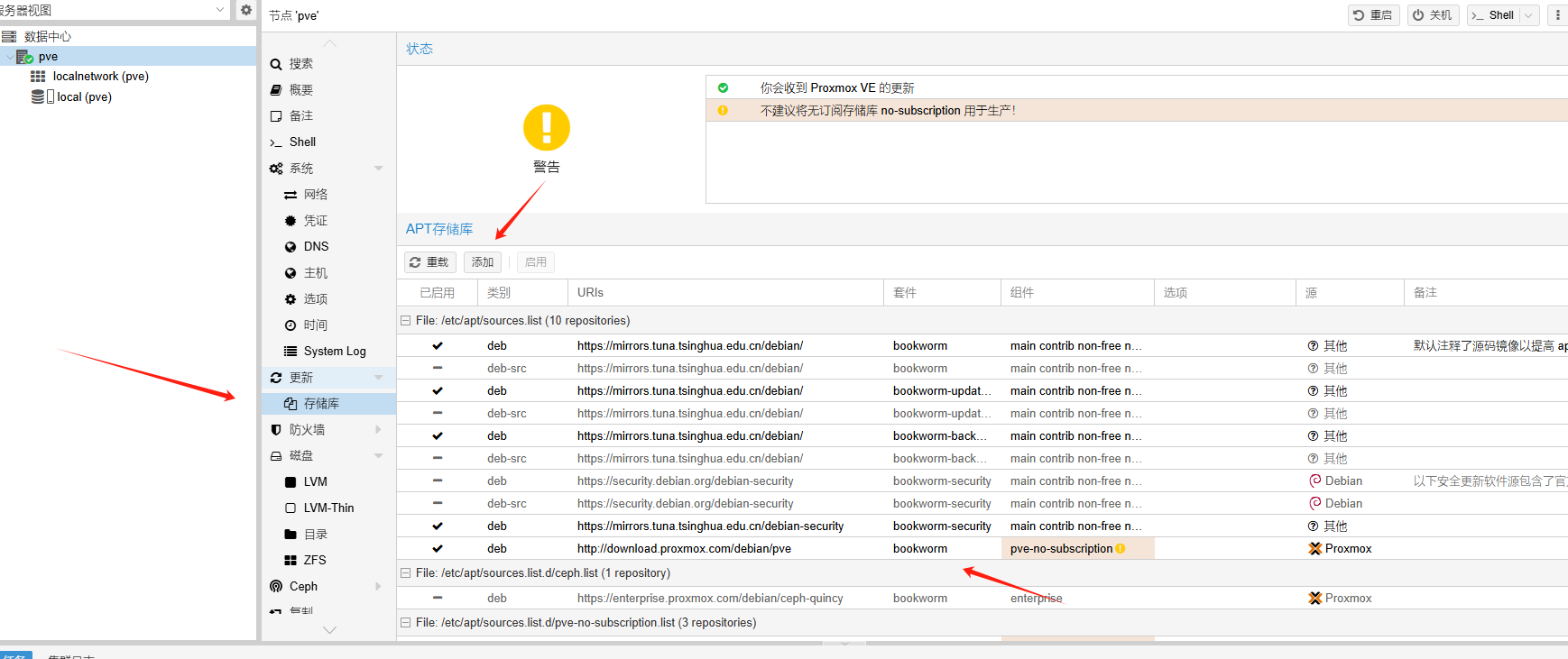Select the download.proxmox.com row enabled checkmark
This screenshot has height=659, width=1568.
click(438, 549)
